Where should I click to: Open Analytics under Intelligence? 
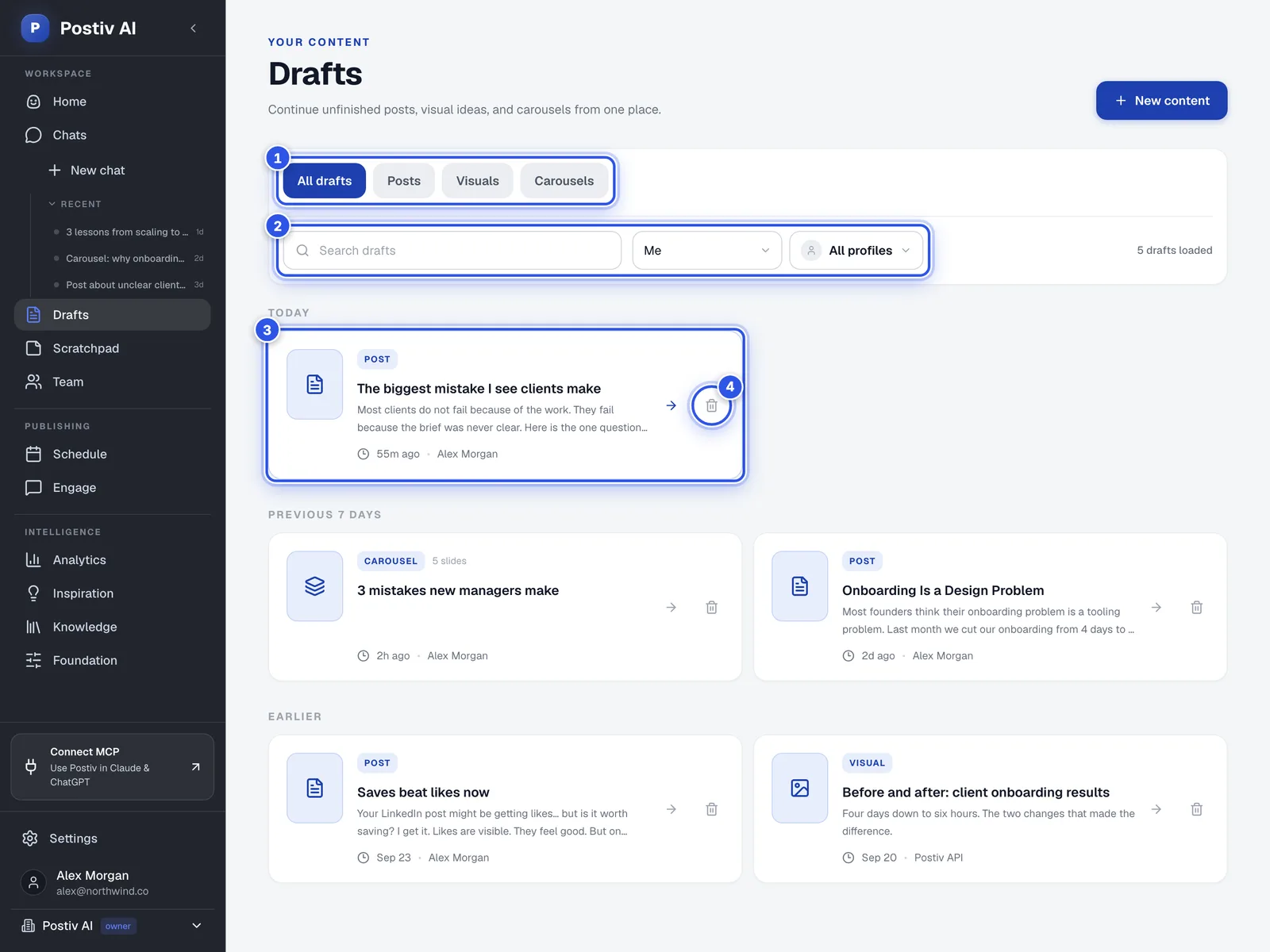coord(113,560)
